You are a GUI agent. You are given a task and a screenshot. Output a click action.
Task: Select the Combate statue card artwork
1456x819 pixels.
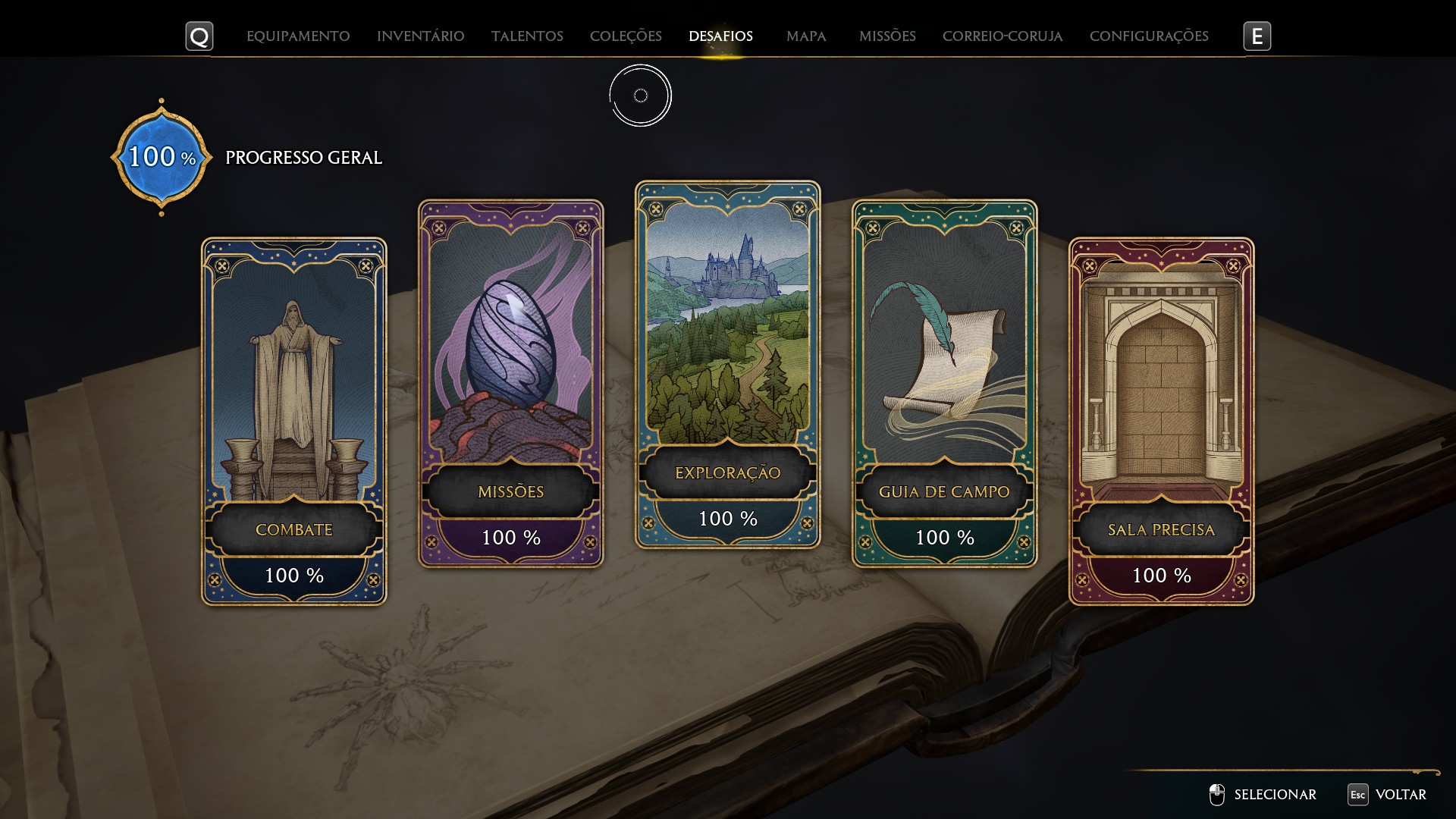[293, 379]
